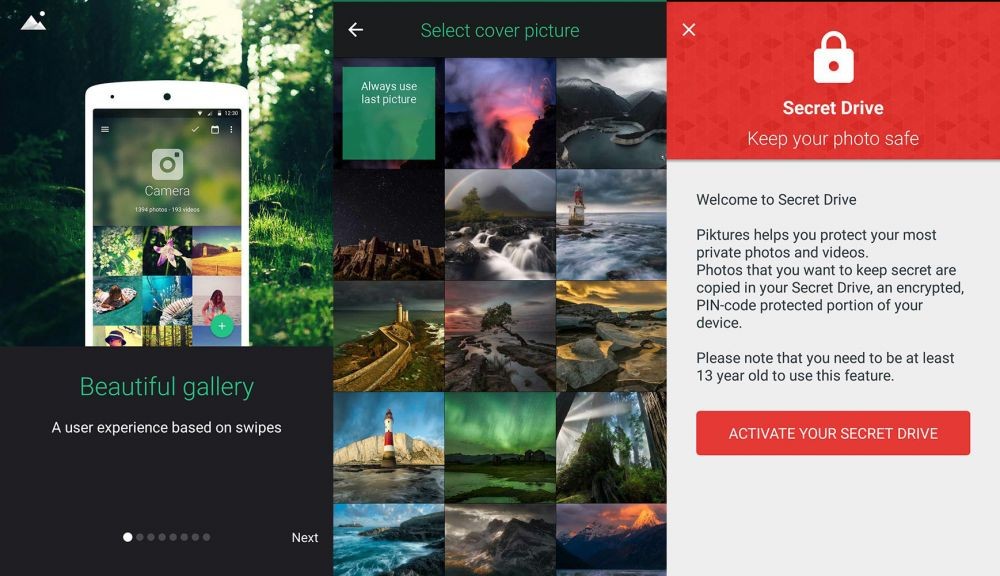Click the 13 year old age notice text
1000x576 pixels.
pos(825,367)
